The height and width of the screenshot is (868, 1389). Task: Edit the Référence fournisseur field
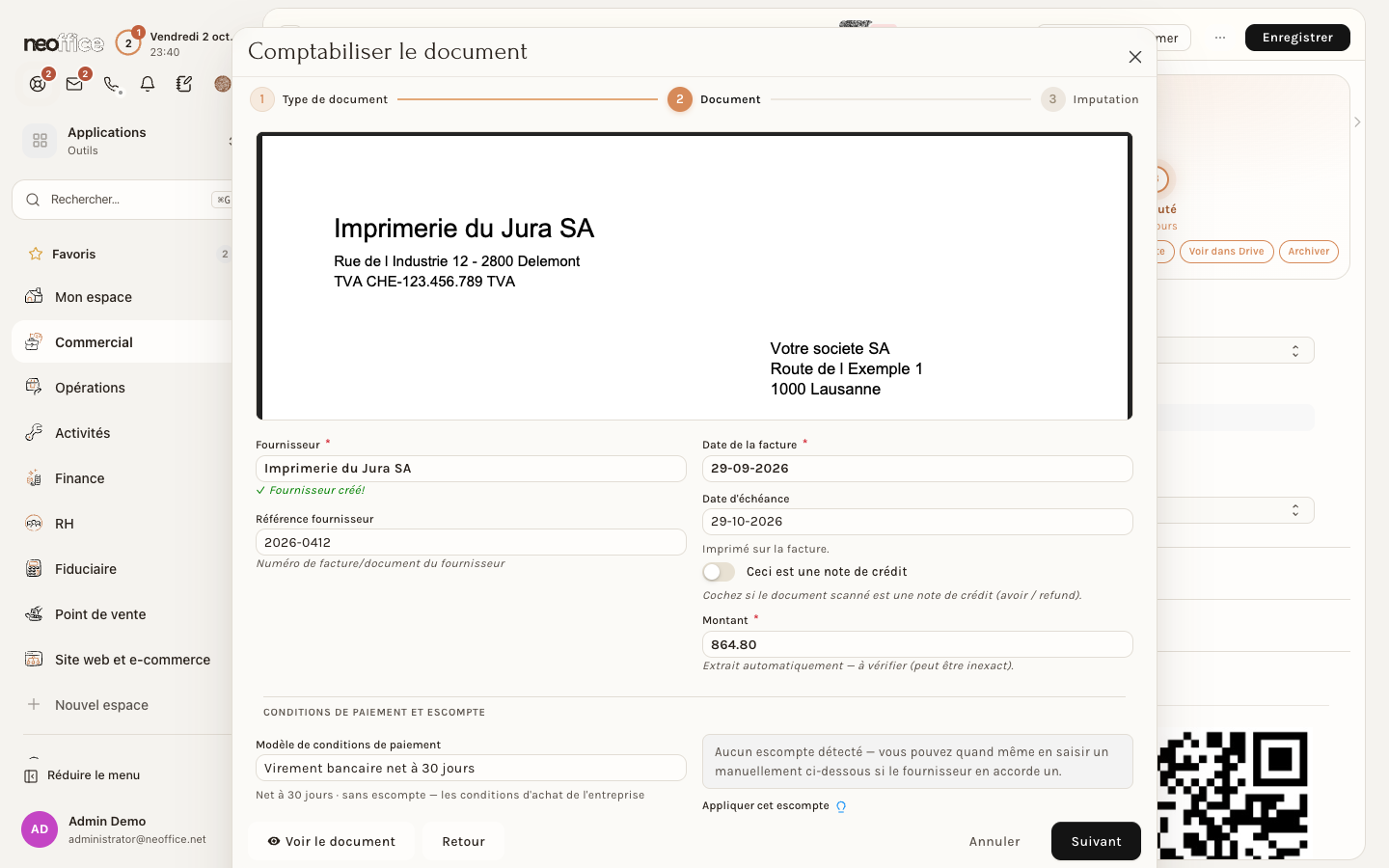[x=471, y=542]
